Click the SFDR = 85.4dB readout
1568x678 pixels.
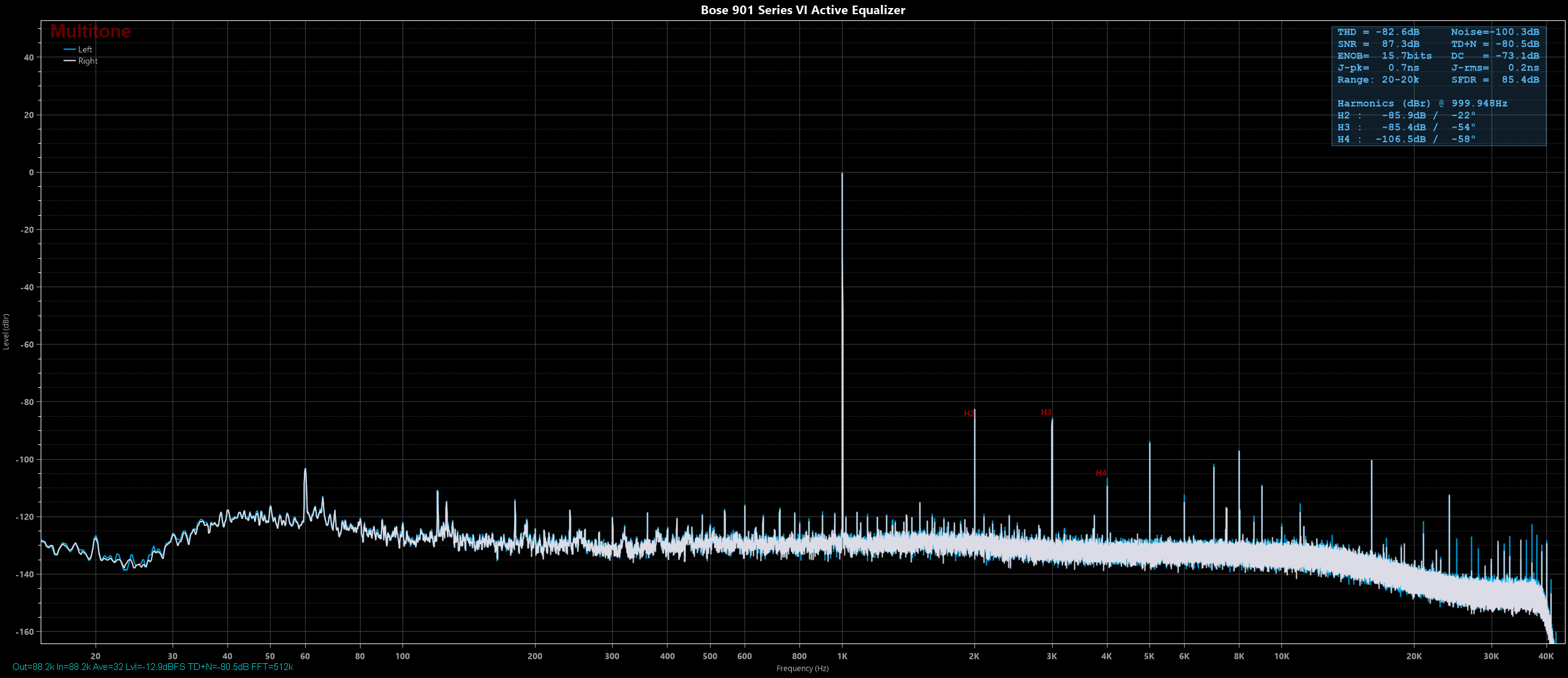1495,80
